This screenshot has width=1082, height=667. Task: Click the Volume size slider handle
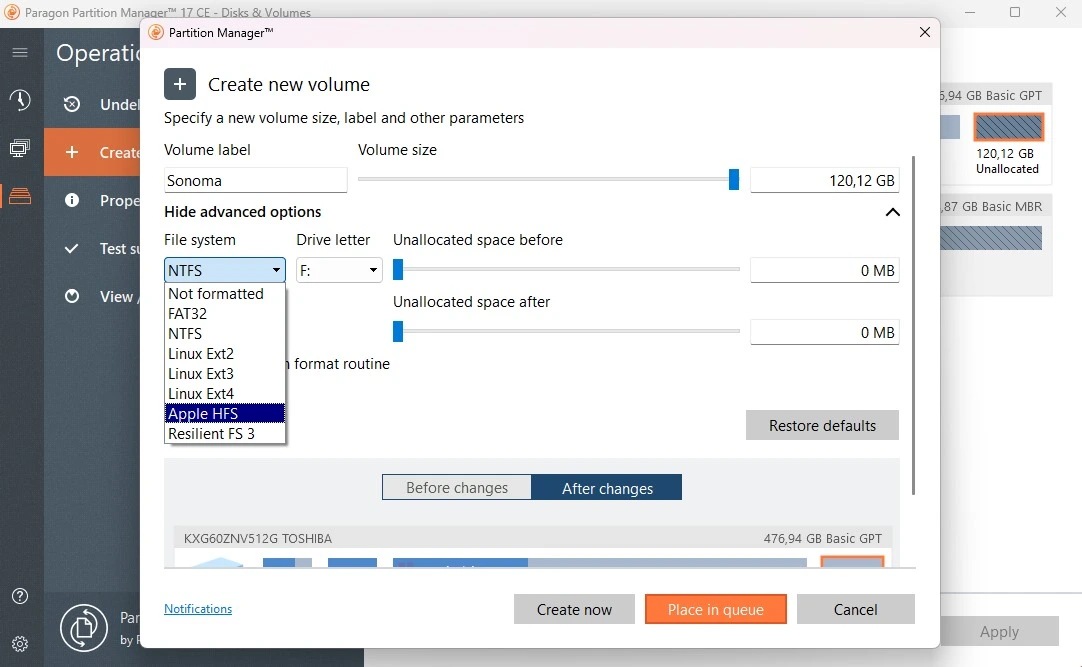(734, 179)
